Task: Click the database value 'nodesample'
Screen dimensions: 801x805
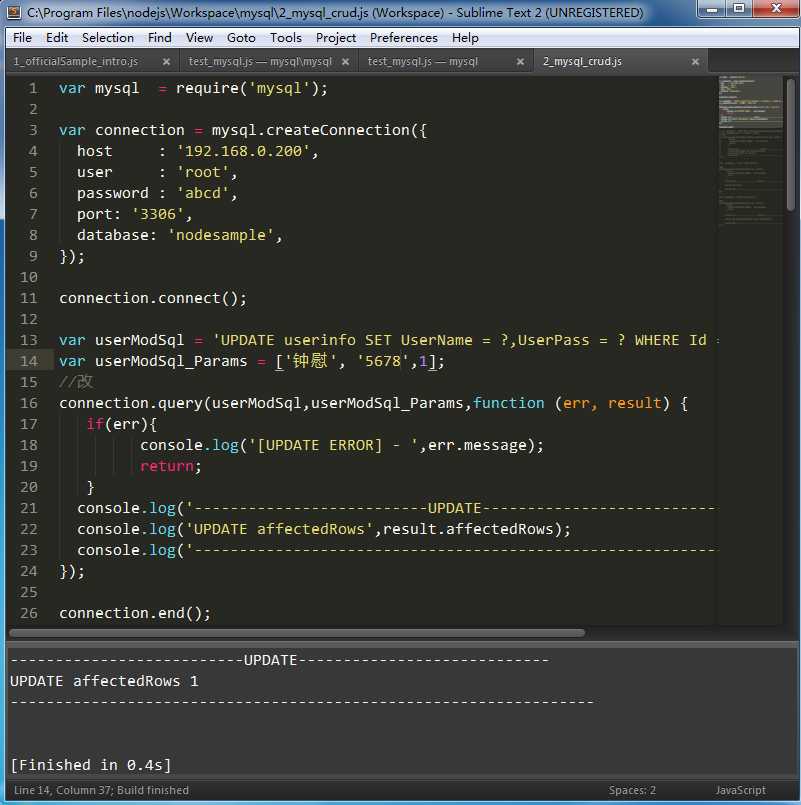Action: click(221, 235)
